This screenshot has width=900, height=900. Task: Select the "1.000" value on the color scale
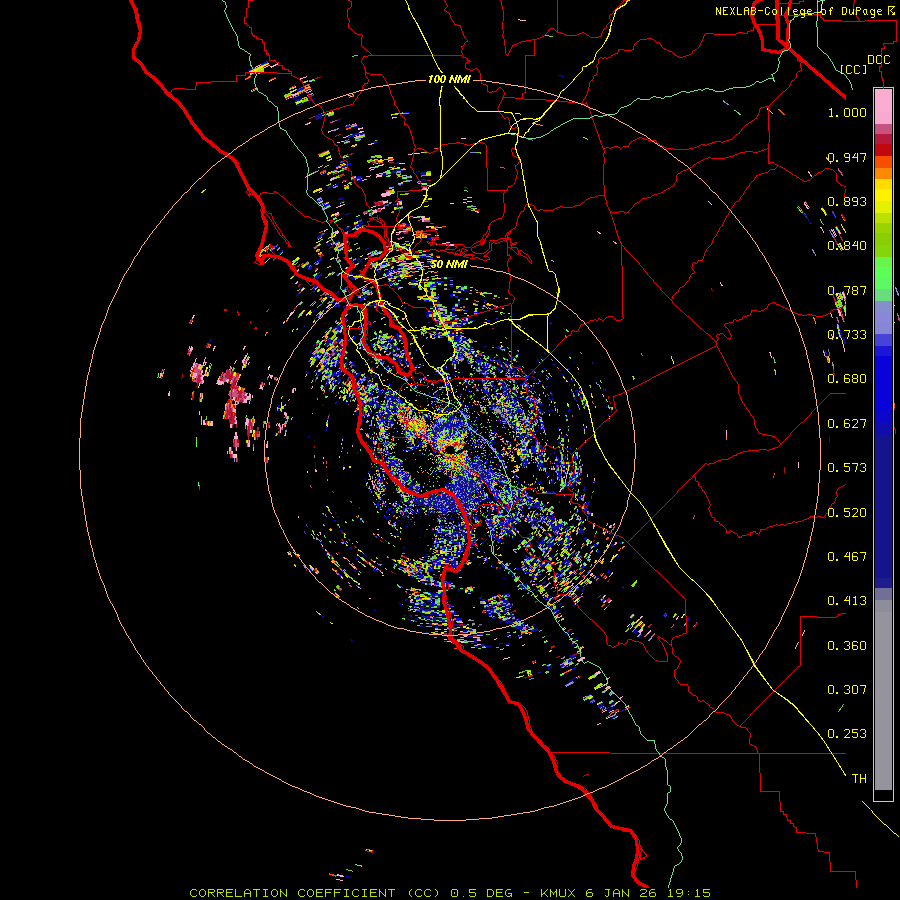point(847,112)
